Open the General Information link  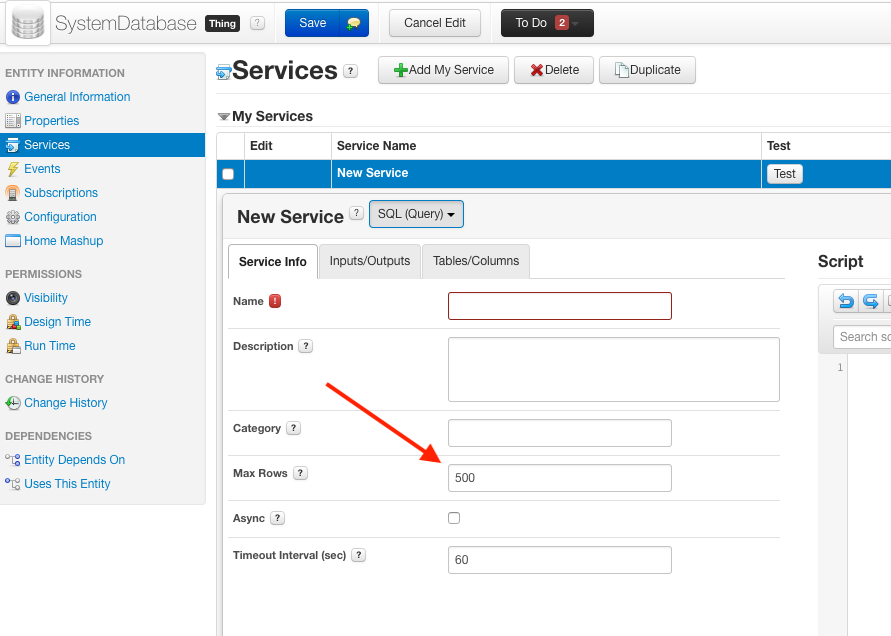77,97
